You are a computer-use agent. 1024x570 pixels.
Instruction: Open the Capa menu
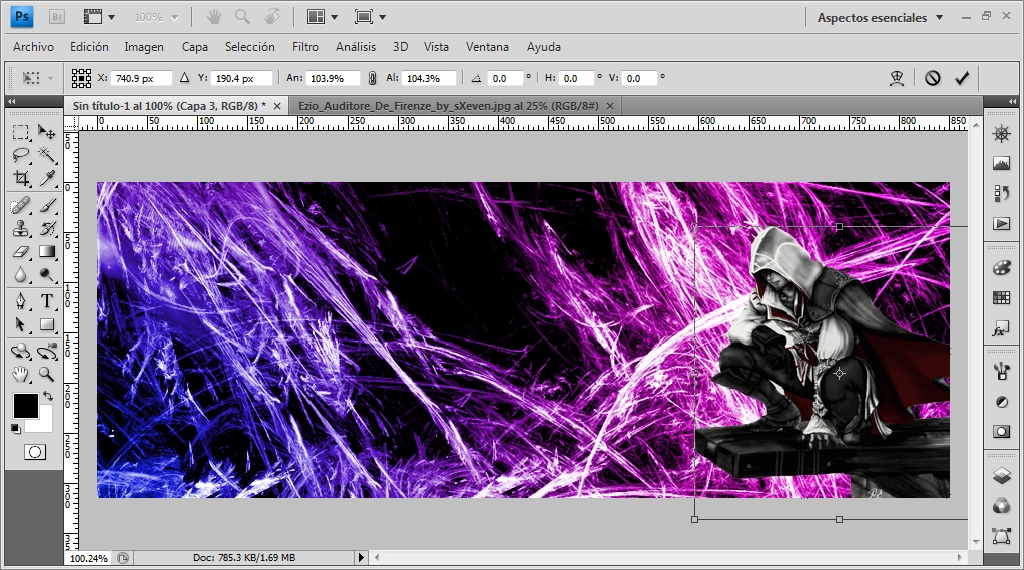tap(195, 47)
